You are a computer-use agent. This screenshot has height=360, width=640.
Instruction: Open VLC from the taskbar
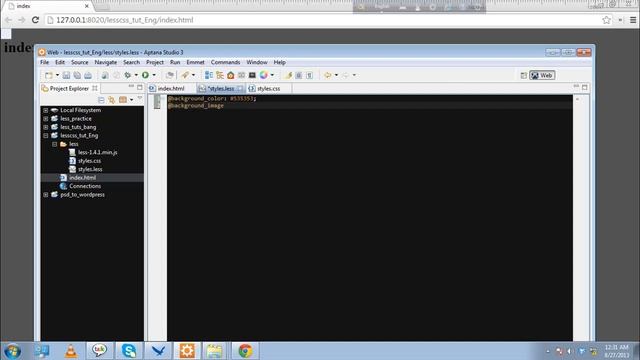pos(71,351)
